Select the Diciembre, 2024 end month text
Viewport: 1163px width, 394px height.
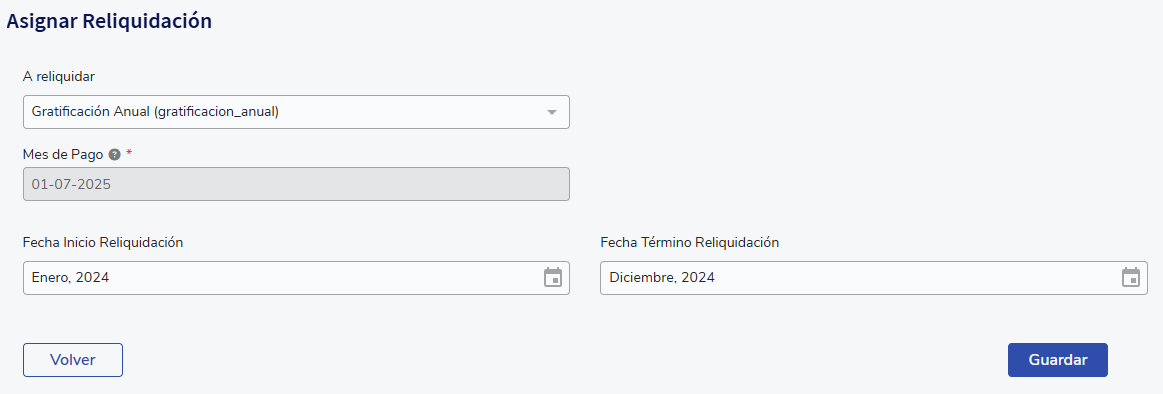coord(662,278)
